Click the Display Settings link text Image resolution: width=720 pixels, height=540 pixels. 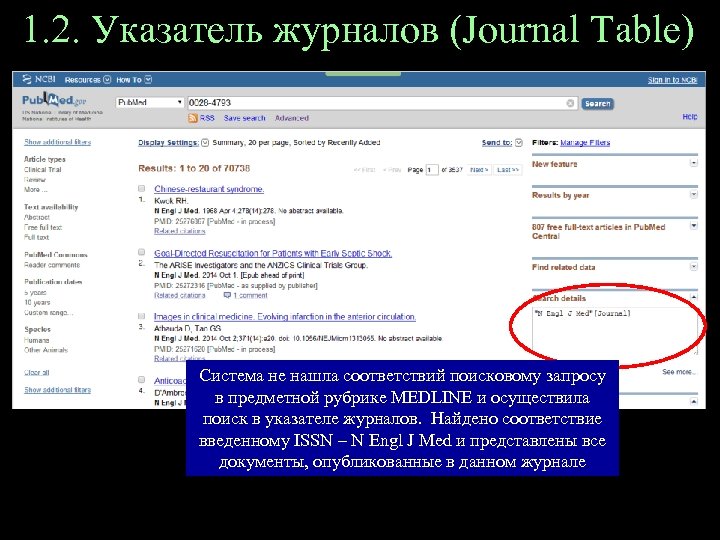[x=169, y=143]
